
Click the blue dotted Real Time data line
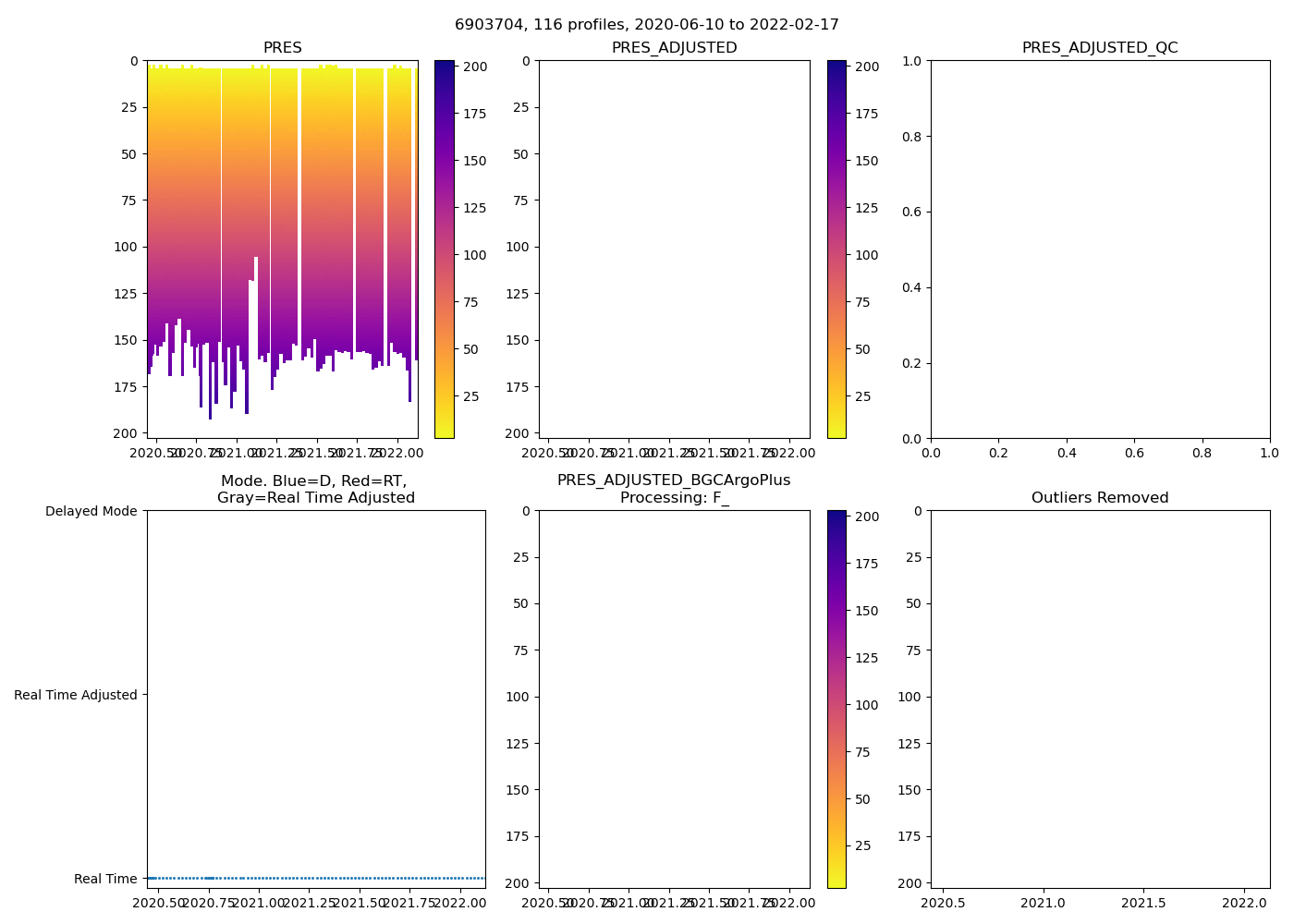pos(315,878)
